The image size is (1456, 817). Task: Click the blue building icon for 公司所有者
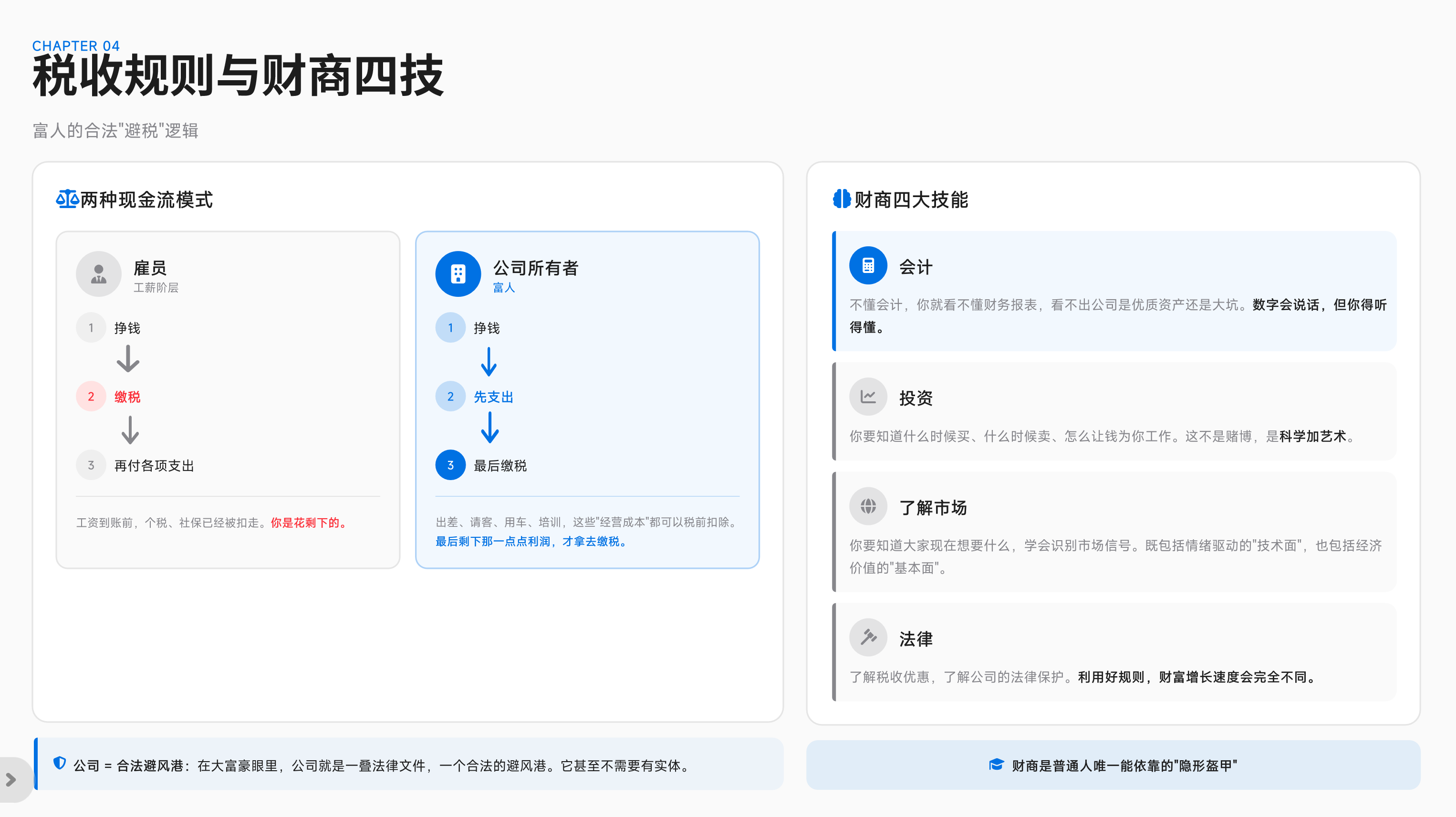[x=458, y=273]
